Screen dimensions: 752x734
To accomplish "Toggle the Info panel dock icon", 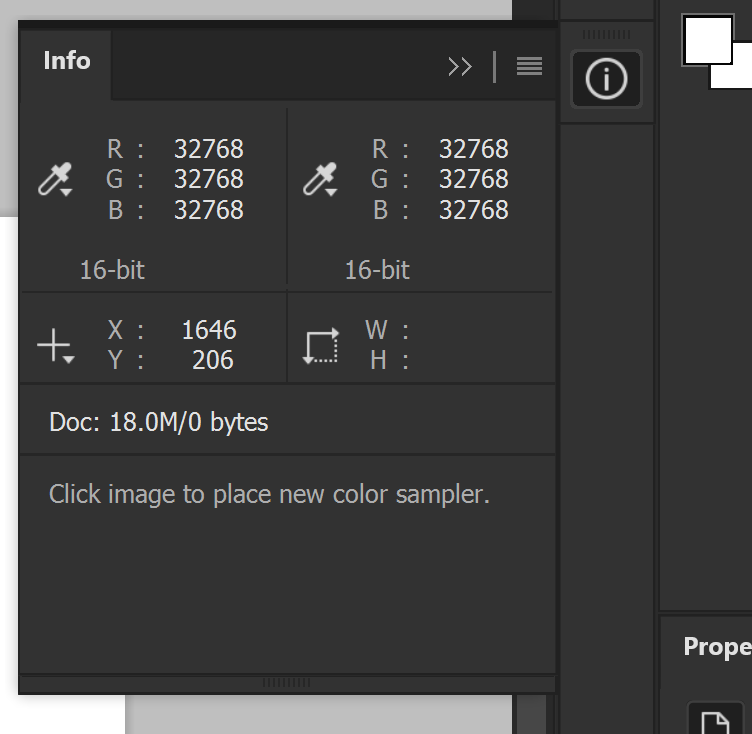I will pyautogui.click(x=606, y=79).
